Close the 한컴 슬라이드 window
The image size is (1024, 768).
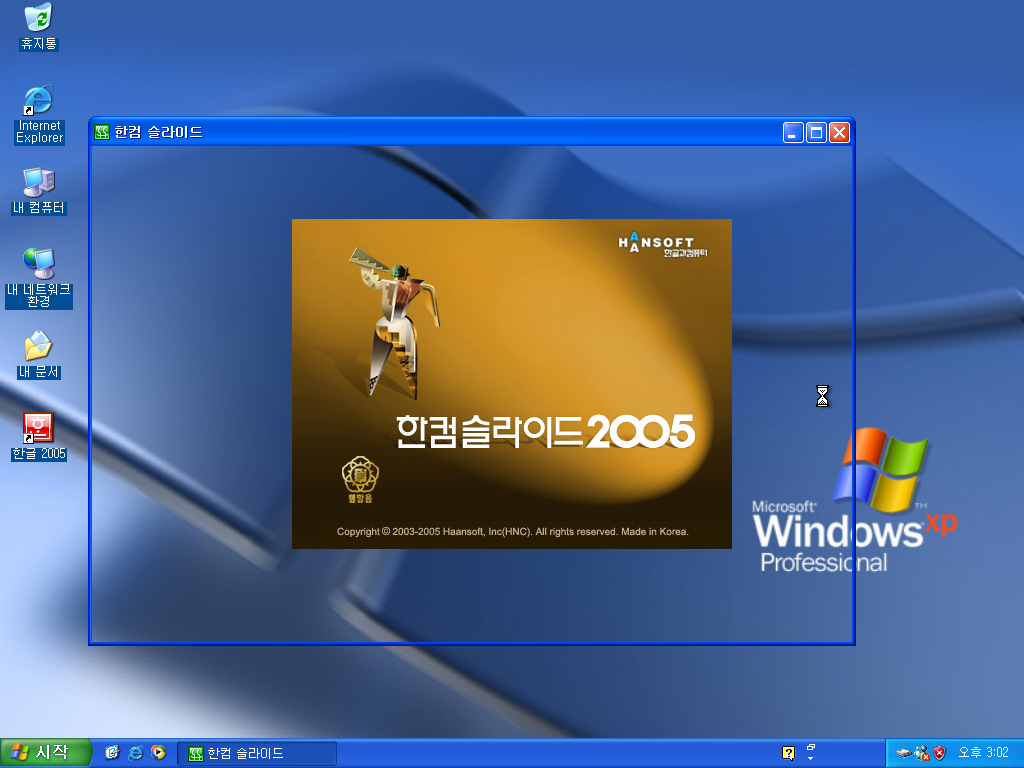coord(839,133)
